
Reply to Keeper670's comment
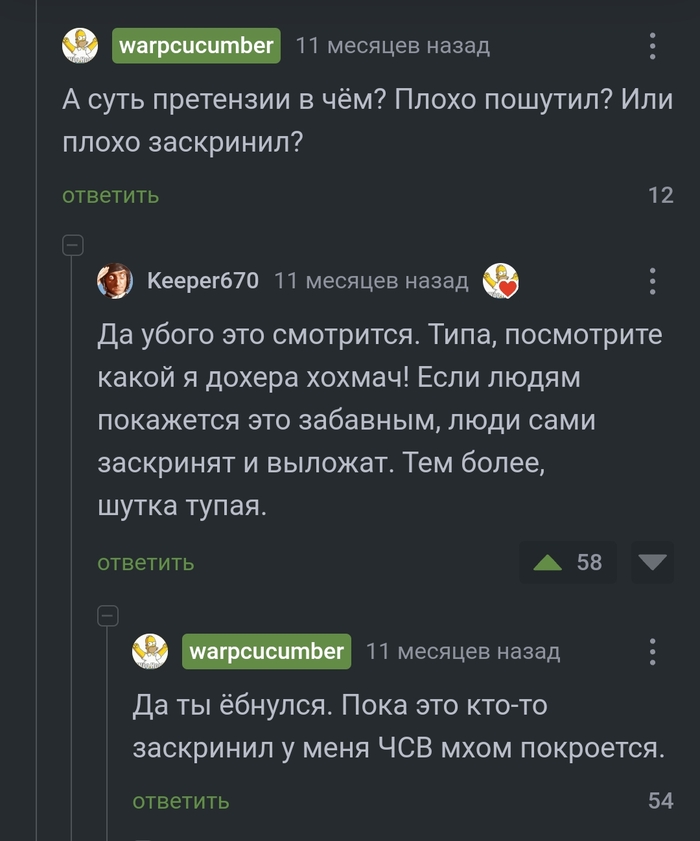point(146,563)
